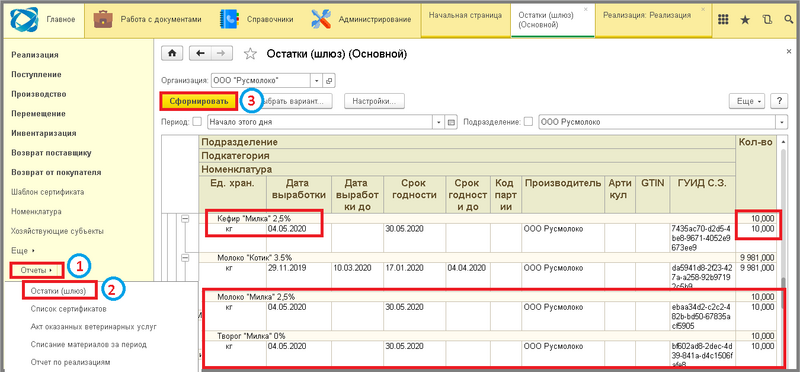
Task: Open Номенклатура in the sidebar
Action: tap(36, 211)
